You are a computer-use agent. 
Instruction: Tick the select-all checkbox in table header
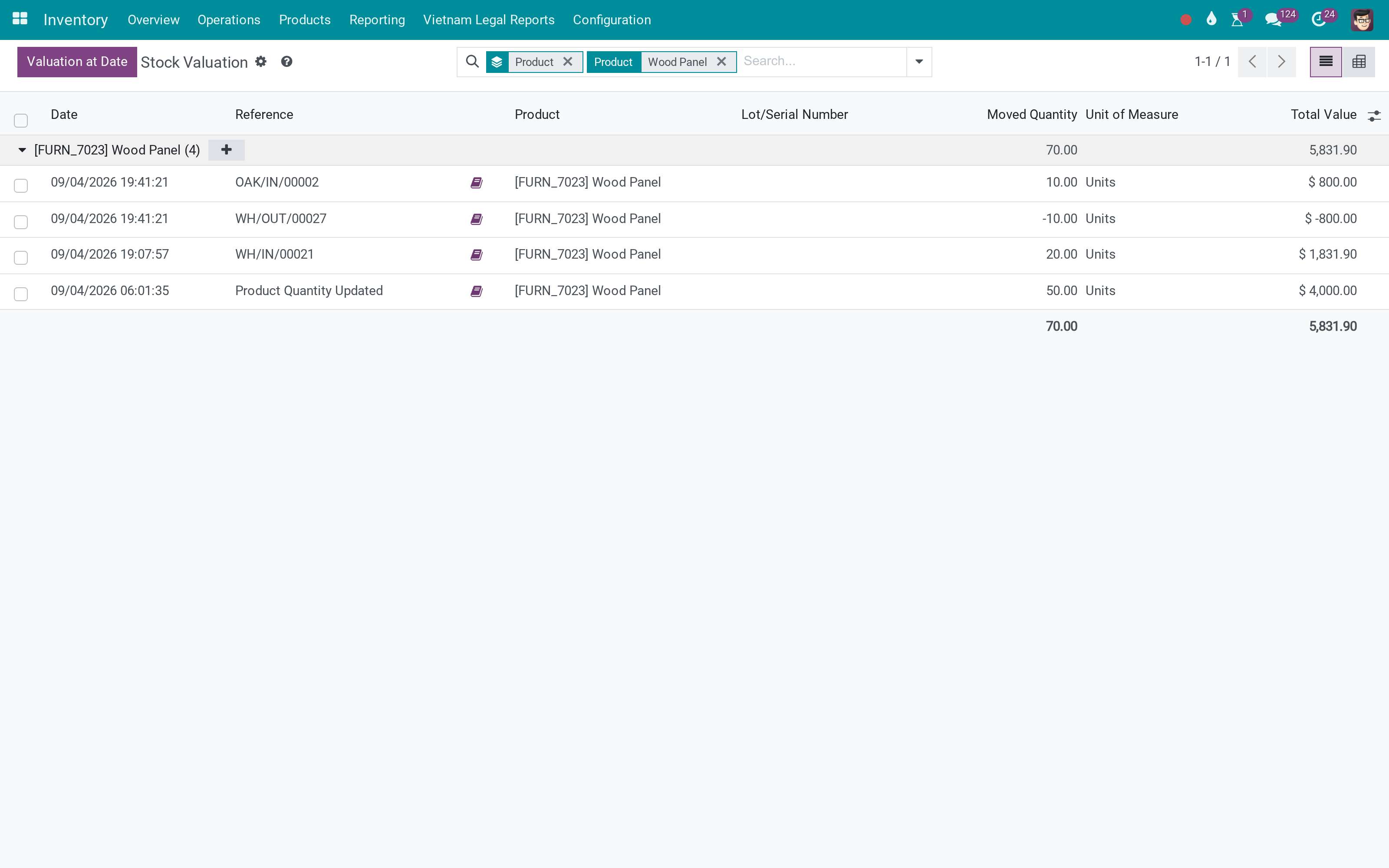(21, 121)
